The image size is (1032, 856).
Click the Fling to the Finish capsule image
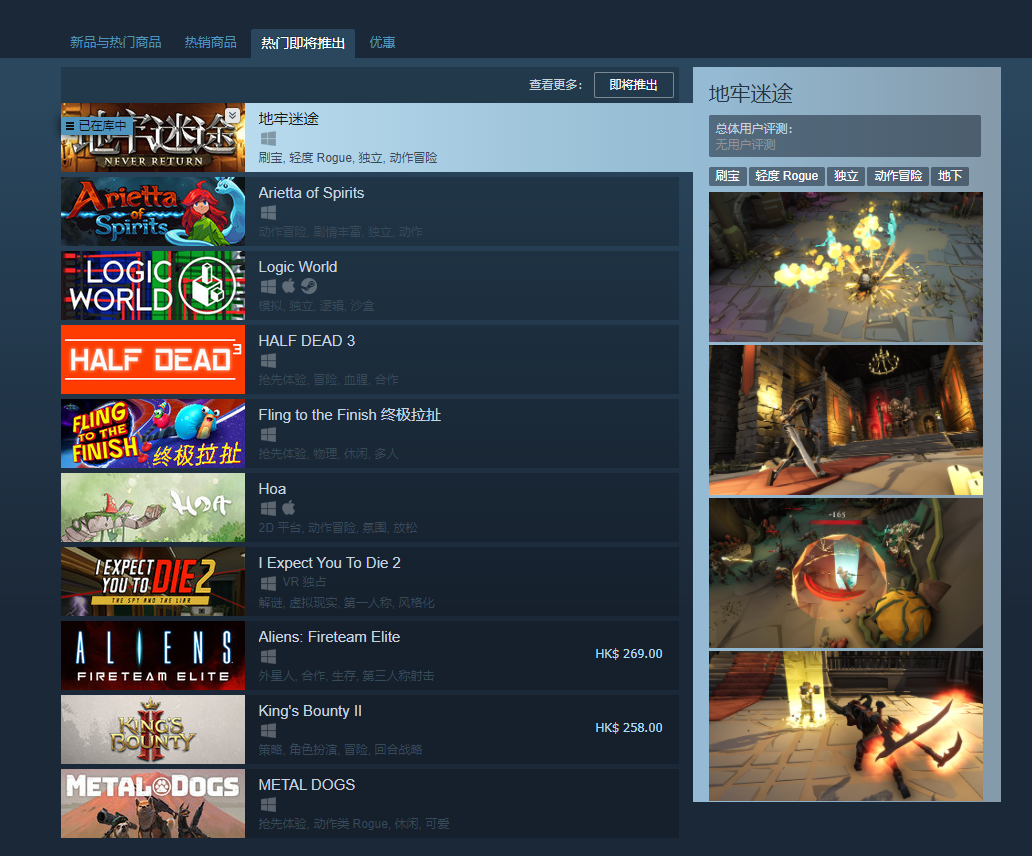153,434
